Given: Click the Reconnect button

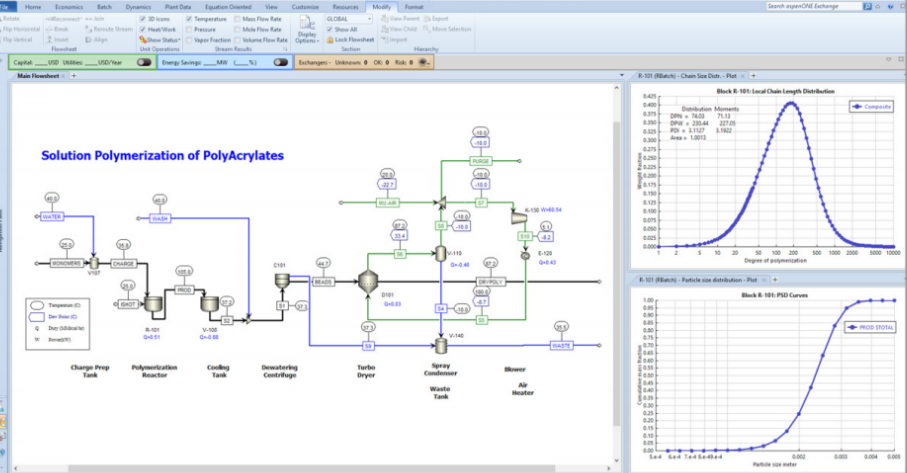Looking at the screenshot, I should pos(64,19).
